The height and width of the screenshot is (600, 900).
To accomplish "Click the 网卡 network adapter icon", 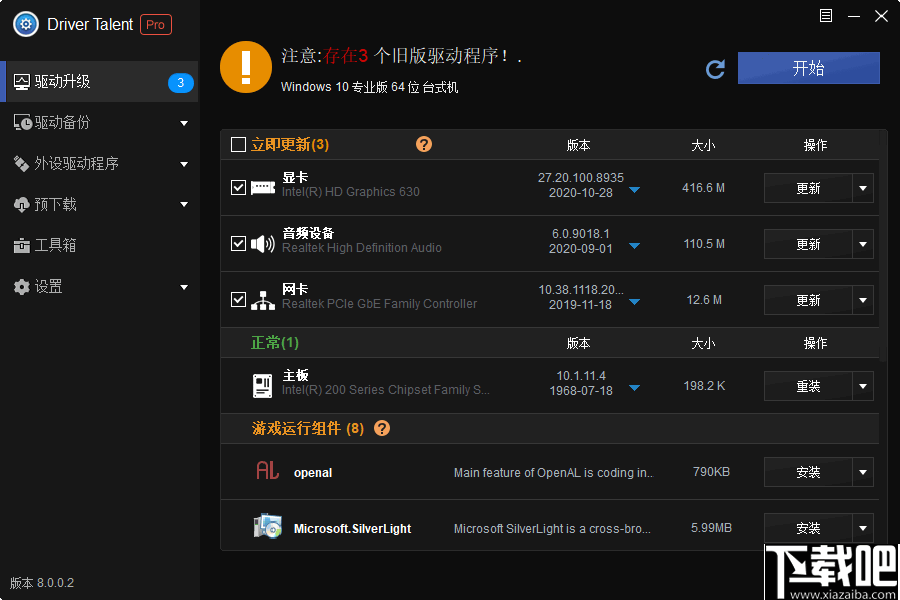I will pyautogui.click(x=263, y=299).
